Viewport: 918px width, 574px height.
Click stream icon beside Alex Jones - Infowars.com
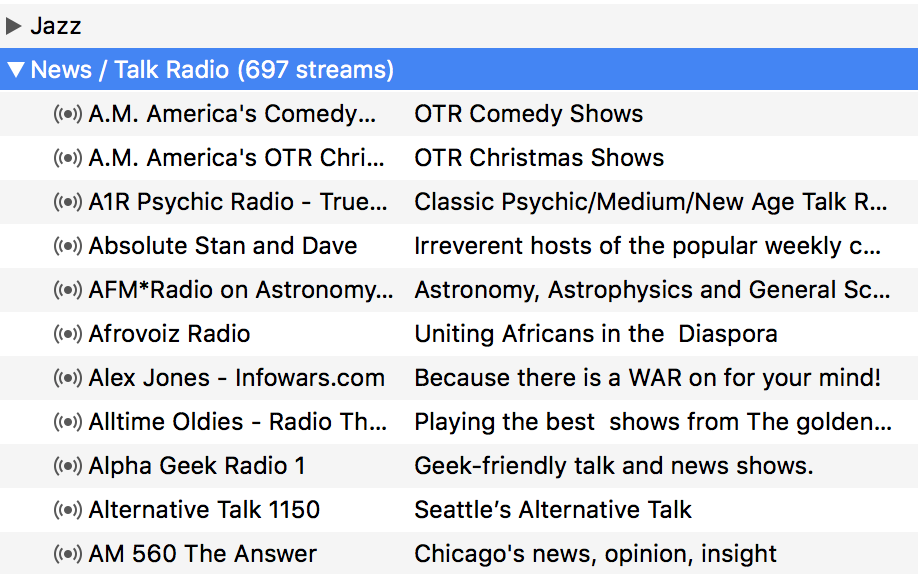[68, 378]
